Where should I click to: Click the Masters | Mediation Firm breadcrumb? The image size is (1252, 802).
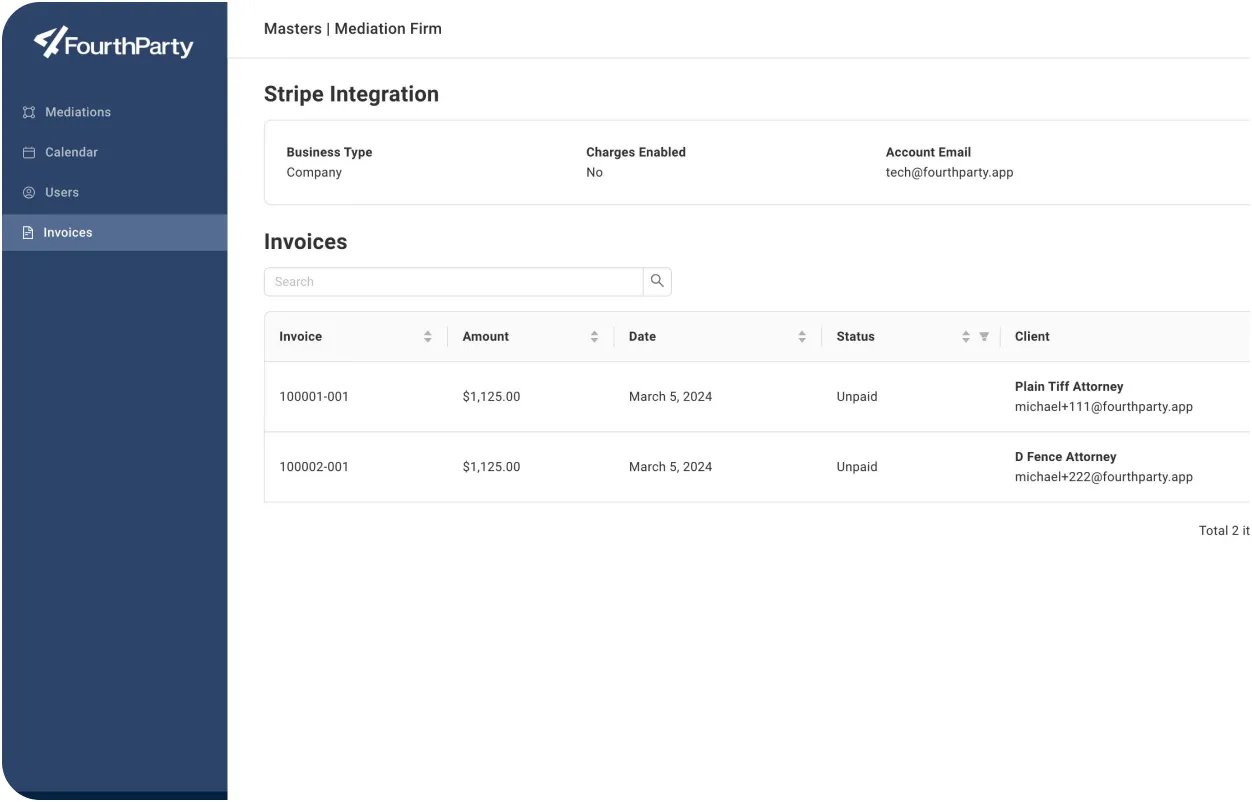click(x=352, y=29)
